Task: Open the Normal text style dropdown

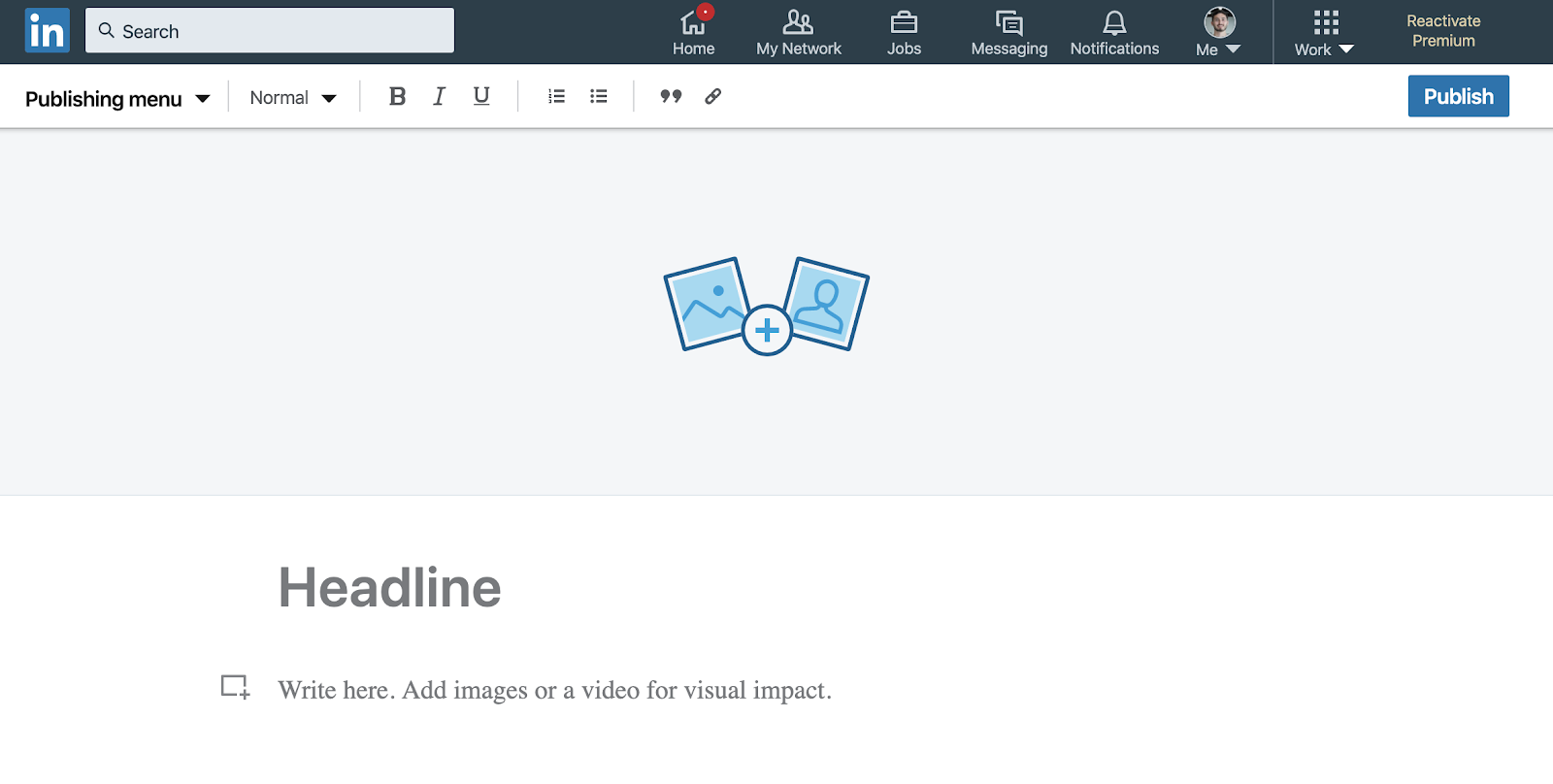Action: pos(292,98)
